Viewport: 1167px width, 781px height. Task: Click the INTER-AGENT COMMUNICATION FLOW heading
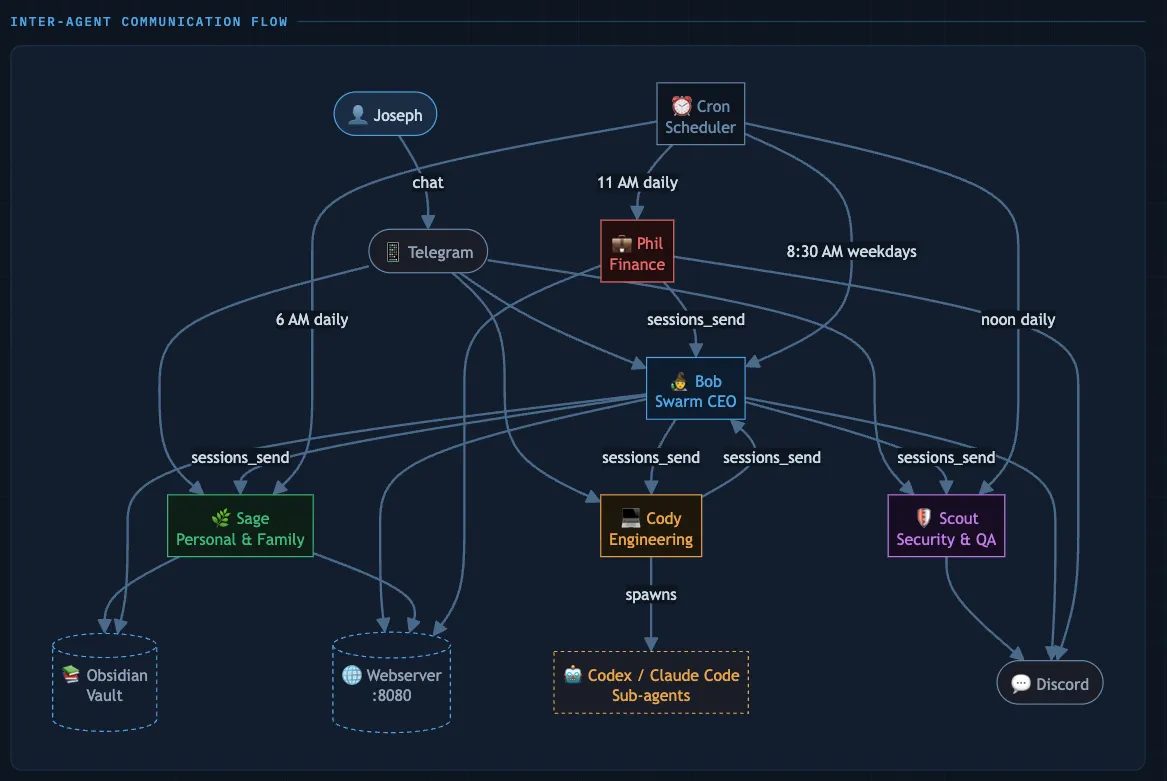150,20
